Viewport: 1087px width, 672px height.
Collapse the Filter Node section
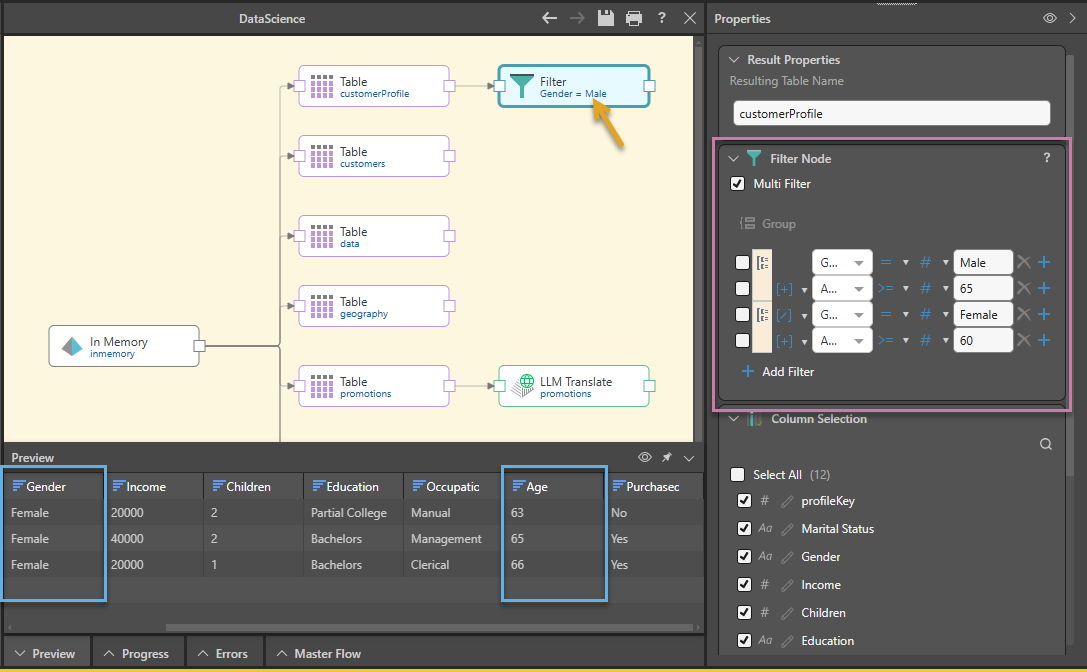(x=732, y=158)
